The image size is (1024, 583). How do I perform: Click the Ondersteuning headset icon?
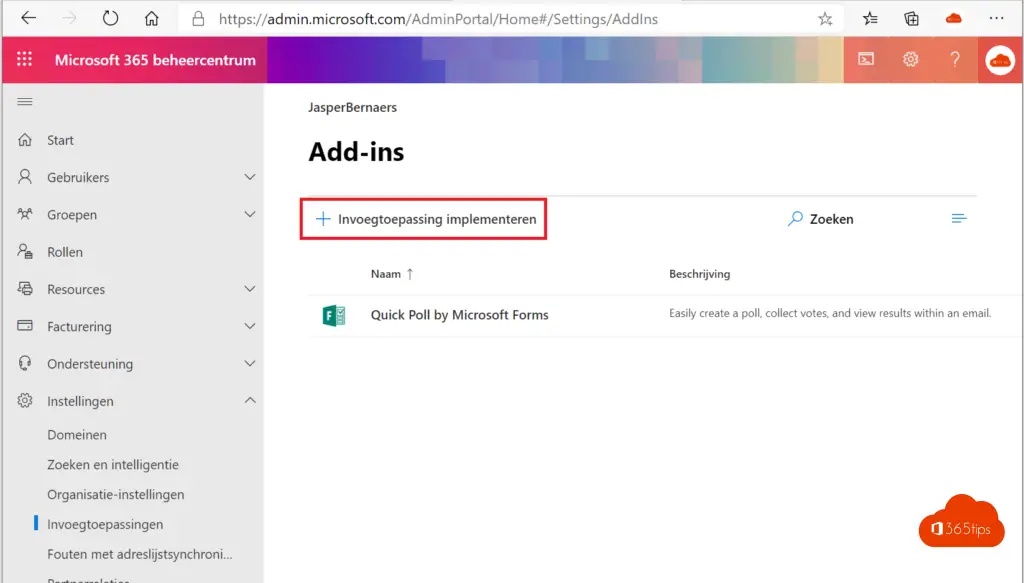click(x=25, y=363)
